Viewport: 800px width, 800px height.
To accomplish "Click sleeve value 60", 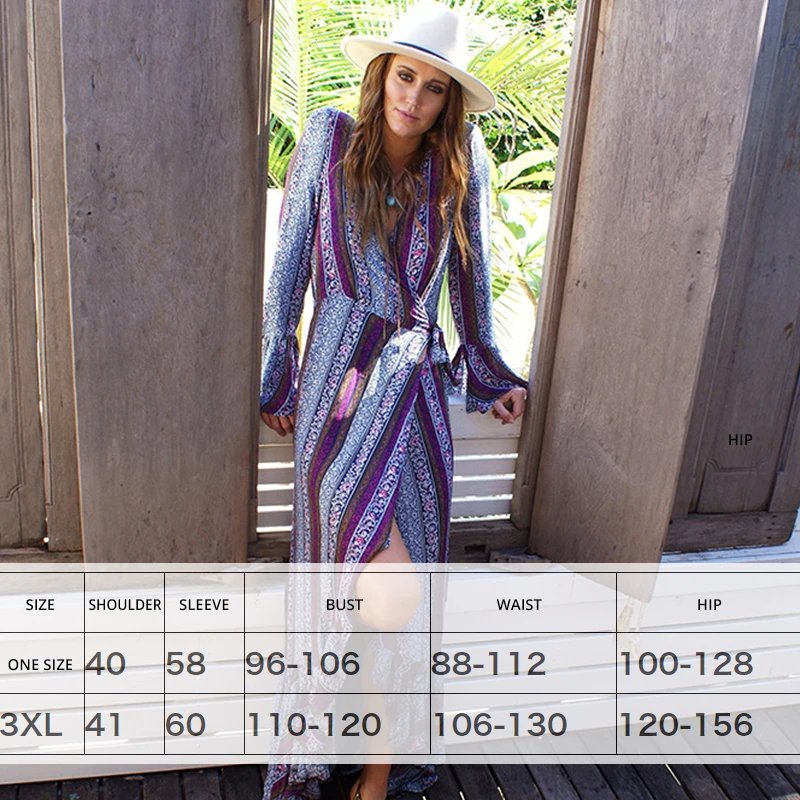I will 186,724.
